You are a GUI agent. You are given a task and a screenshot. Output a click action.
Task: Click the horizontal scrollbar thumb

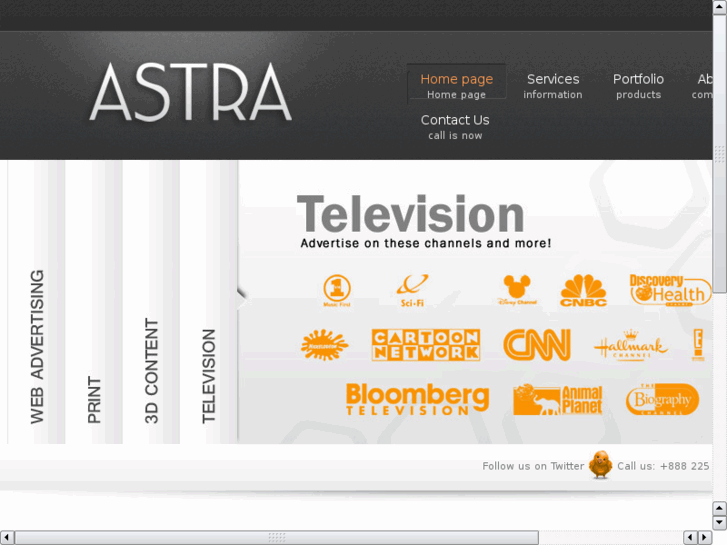277,538
